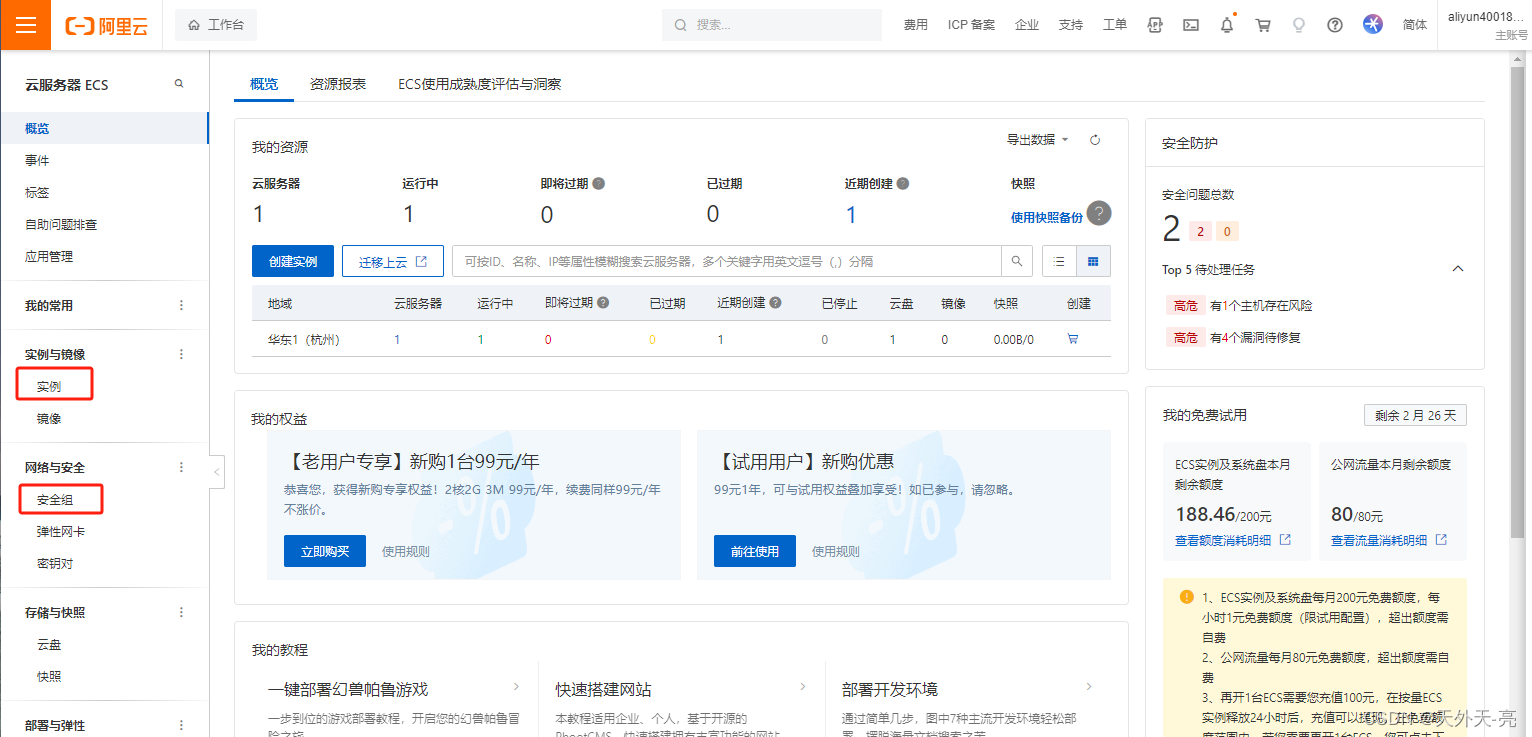The image size is (1532, 737).
Task: Click the 即将过期 column help icon
Action: tap(603, 302)
